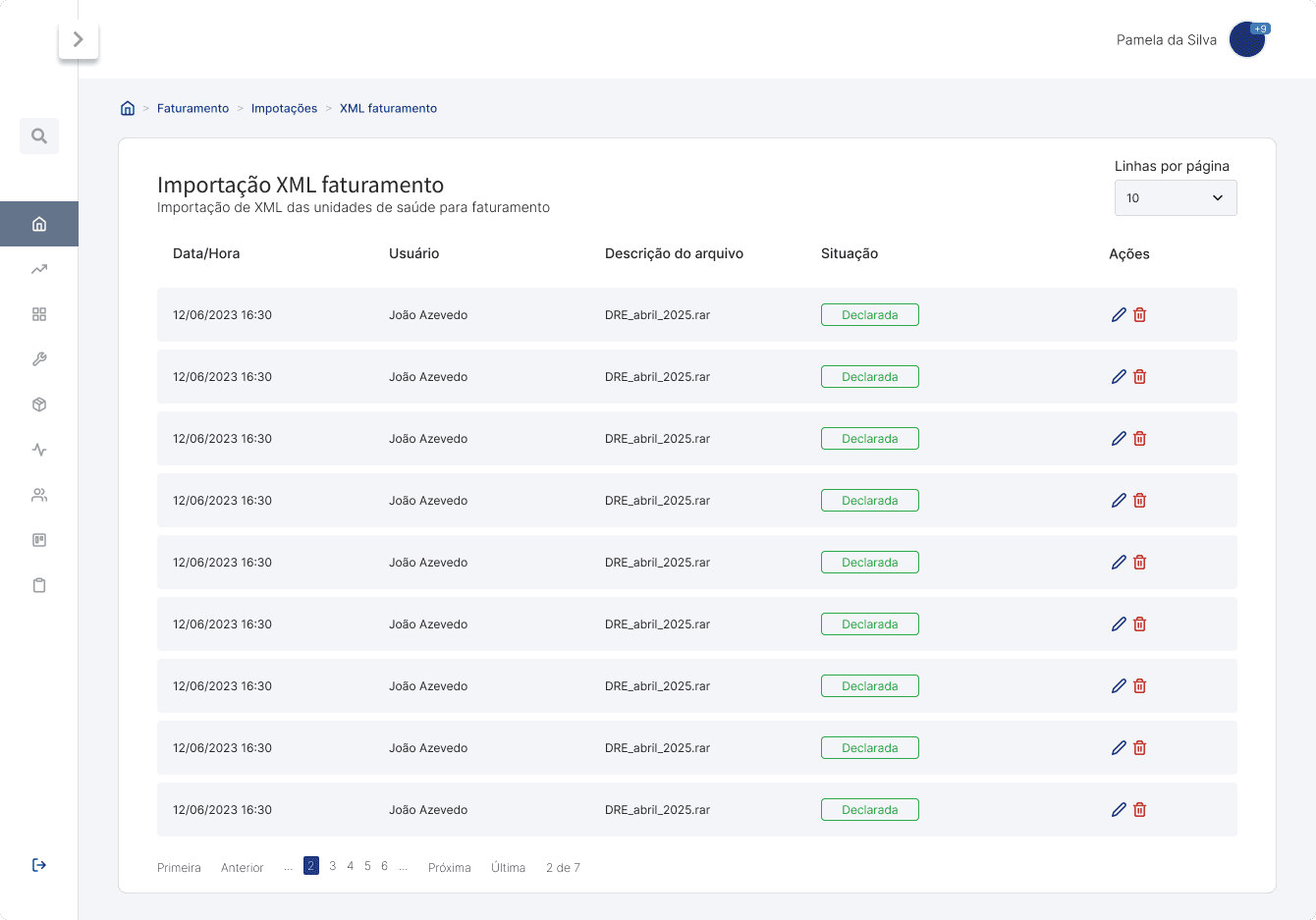Edit the fourth table row with pencil
Viewport: 1316px width, 920px height.
[x=1119, y=501]
